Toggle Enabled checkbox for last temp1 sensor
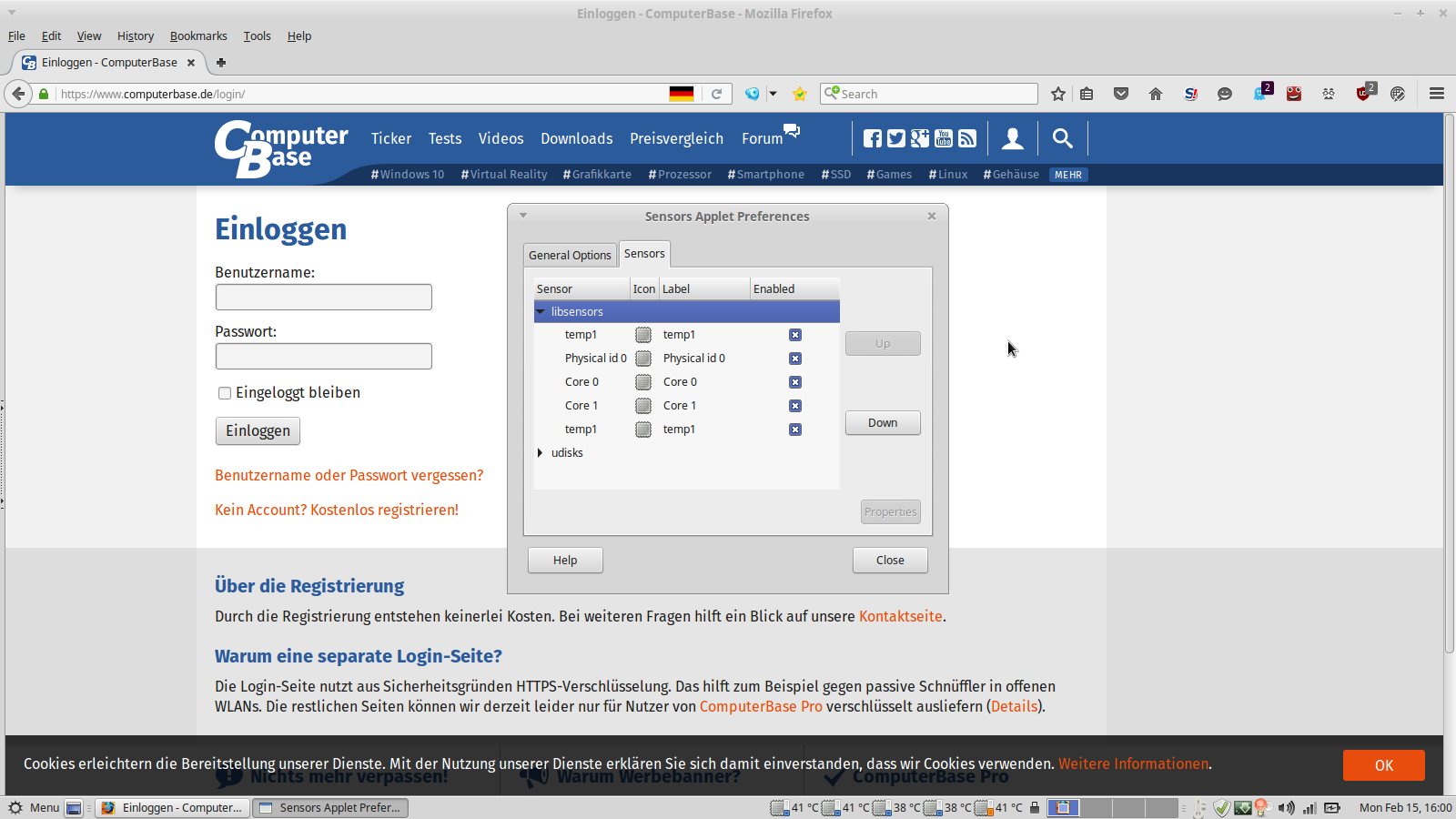The image size is (1456, 819). (795, 430)
